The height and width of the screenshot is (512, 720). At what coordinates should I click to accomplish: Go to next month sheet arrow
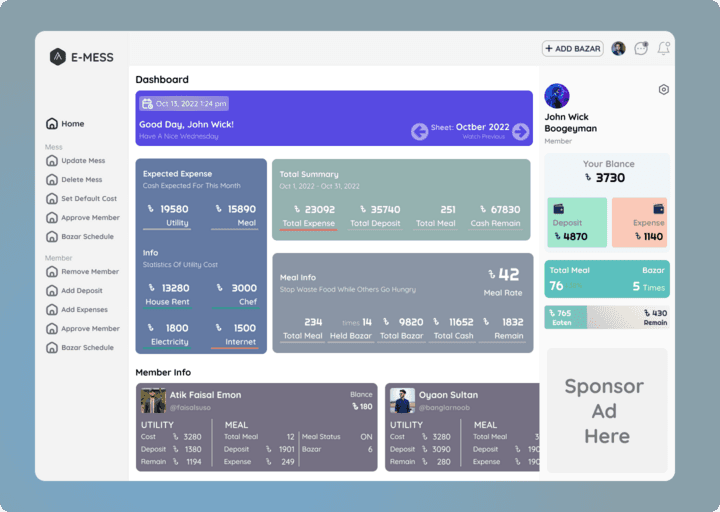coord(520,131)
